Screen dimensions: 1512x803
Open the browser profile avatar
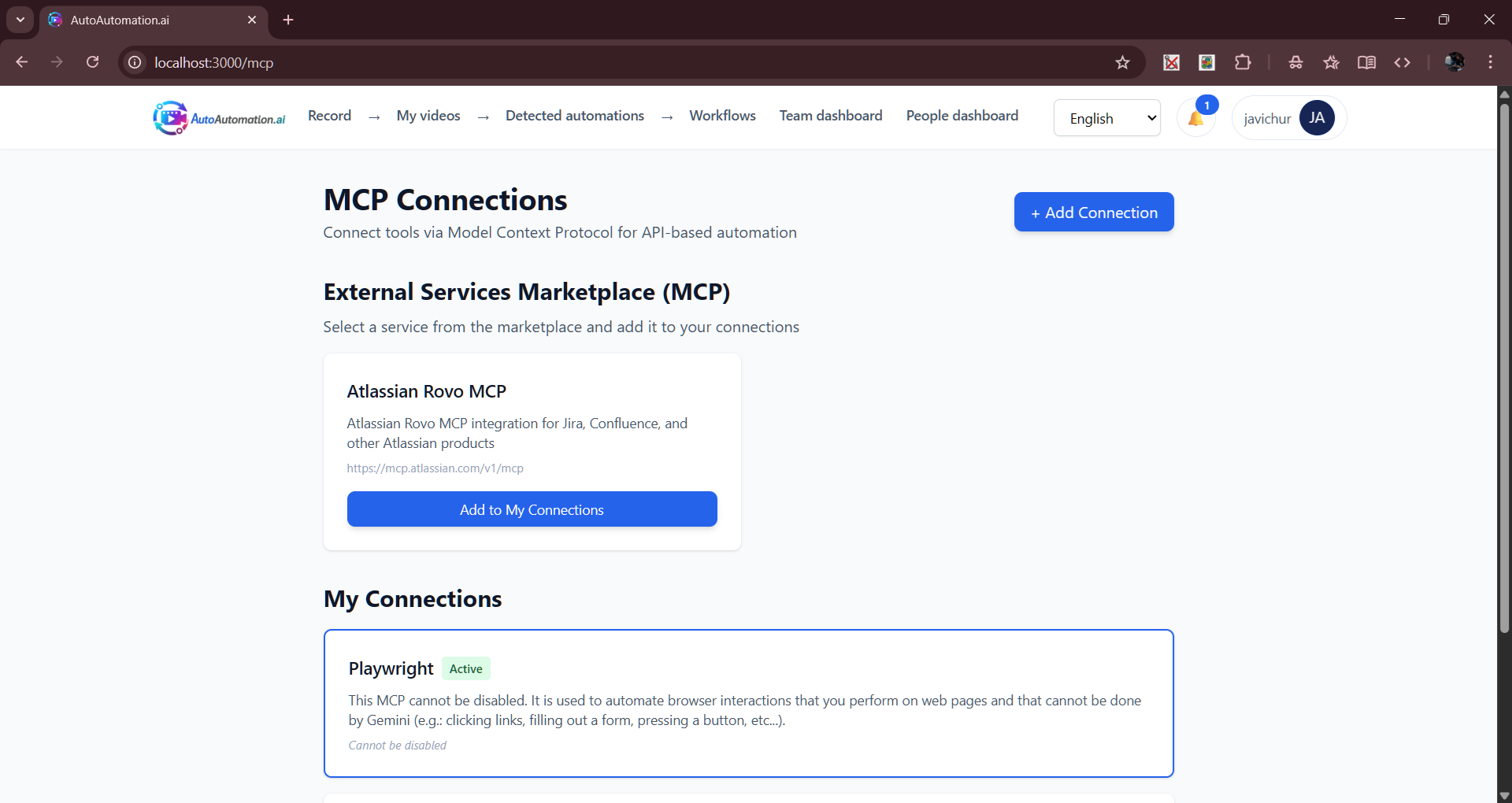pos(1454,63)
